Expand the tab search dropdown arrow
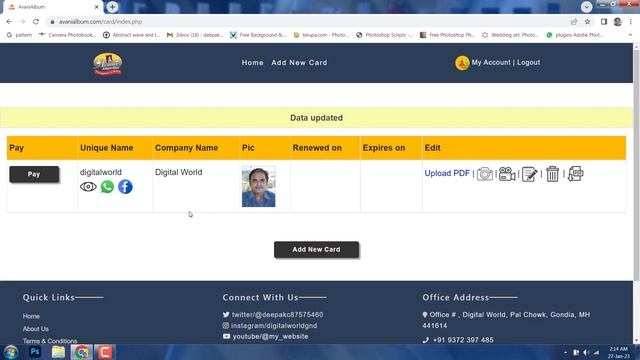This screenshot has width=640, height=360. 586,7
